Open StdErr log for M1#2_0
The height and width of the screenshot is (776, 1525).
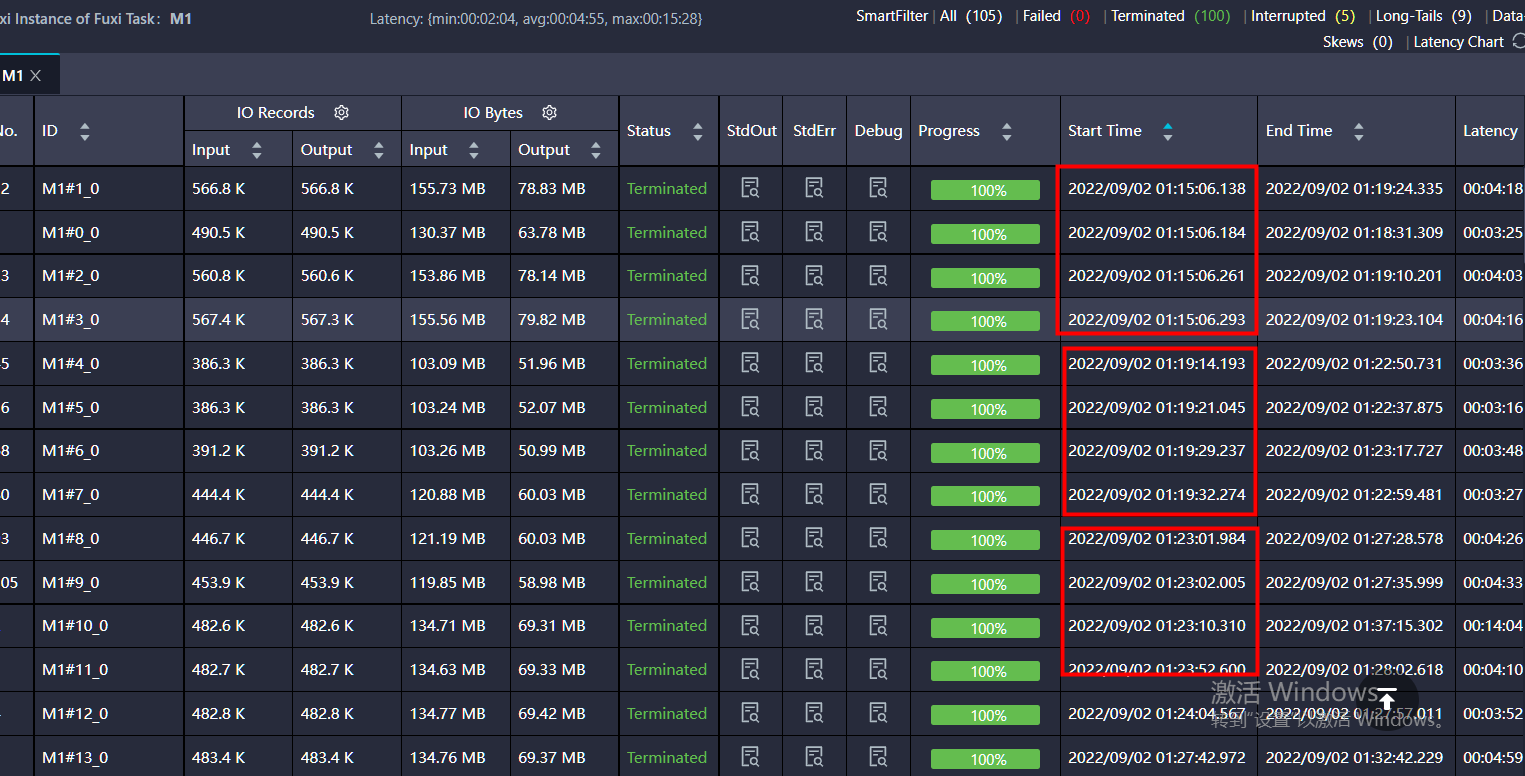pos(815,275)
